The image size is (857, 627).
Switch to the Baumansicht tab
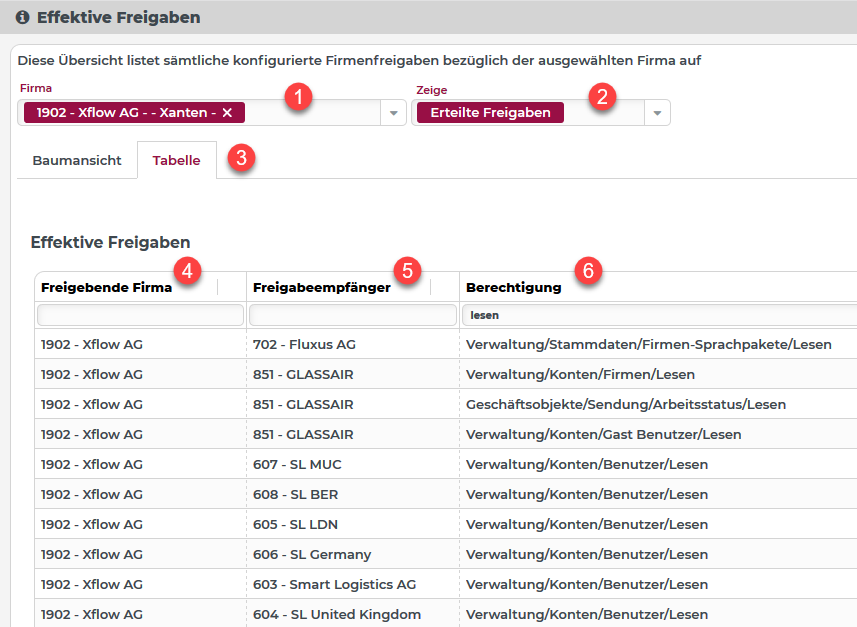(x=77, y=160)
